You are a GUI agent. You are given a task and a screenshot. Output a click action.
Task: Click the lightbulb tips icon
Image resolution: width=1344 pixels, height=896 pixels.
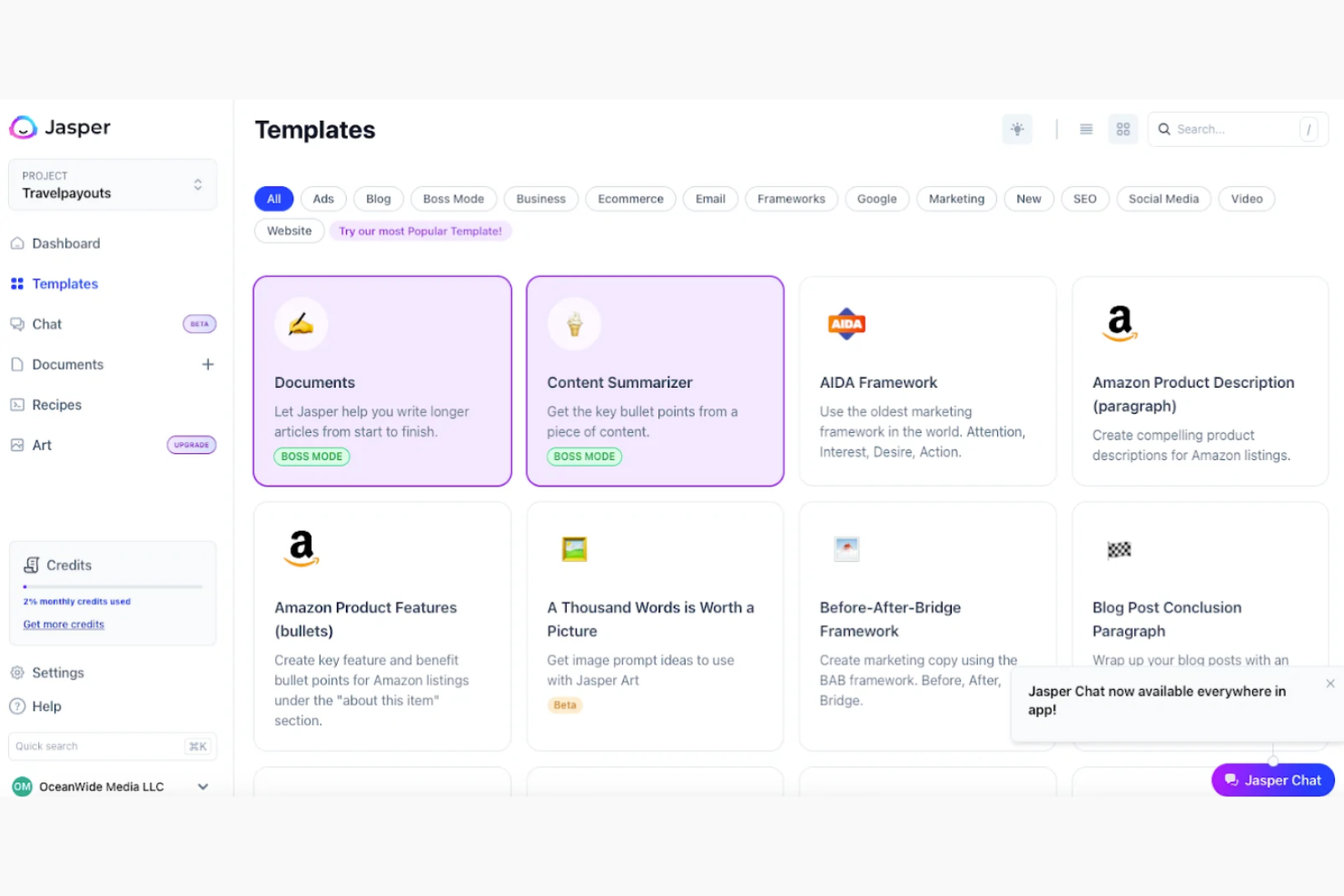coord(1017,129)
